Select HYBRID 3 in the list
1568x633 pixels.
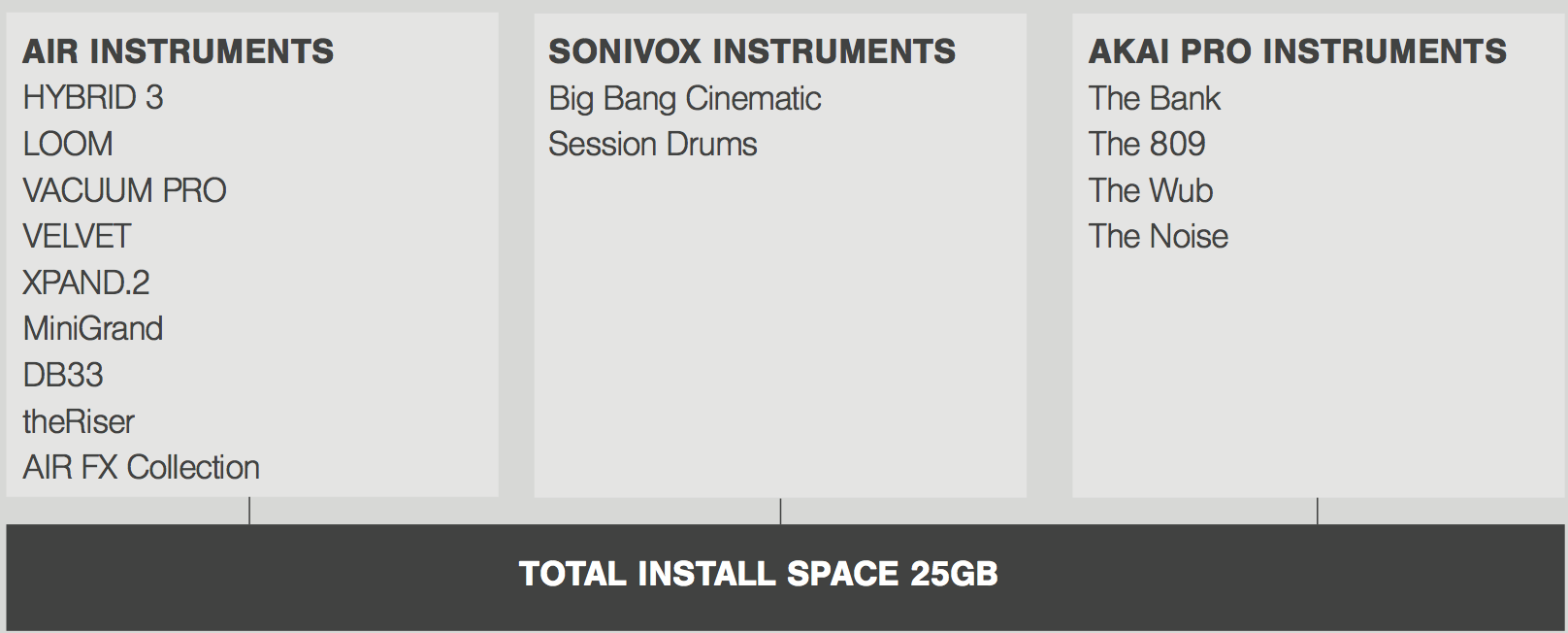pos(93,98)
